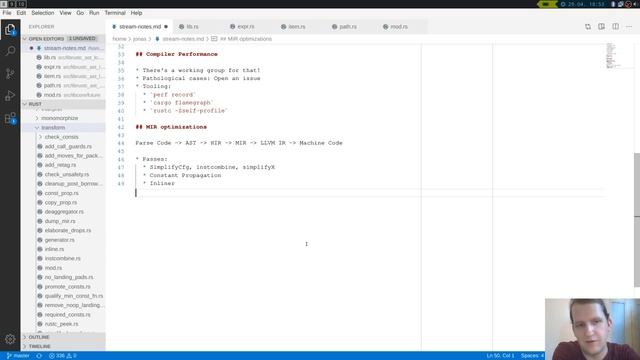Click the red blocked icon in system tray

pos(628,4)
